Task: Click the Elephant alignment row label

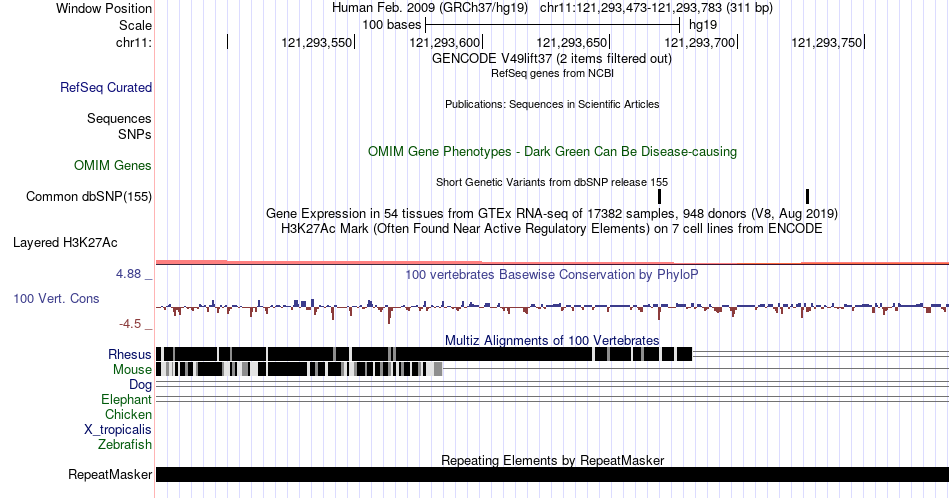Action: click(x=126, y=399)
